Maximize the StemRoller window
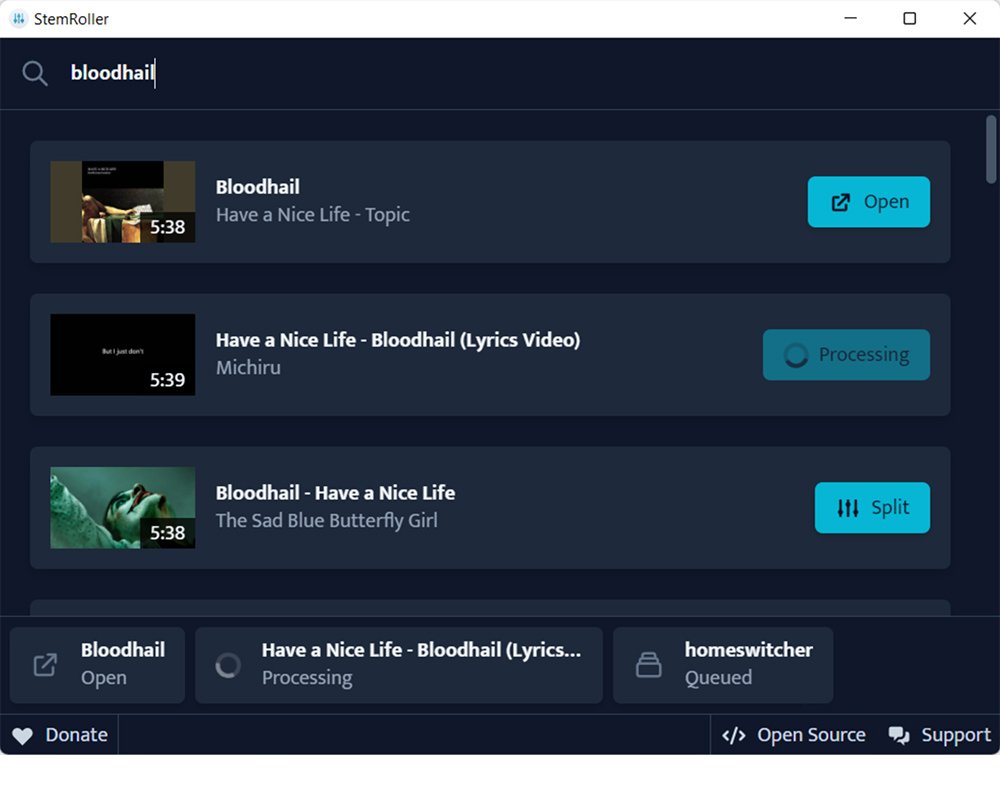The image size is (1000, 785). pyautogui.click(x=909, y=18)
